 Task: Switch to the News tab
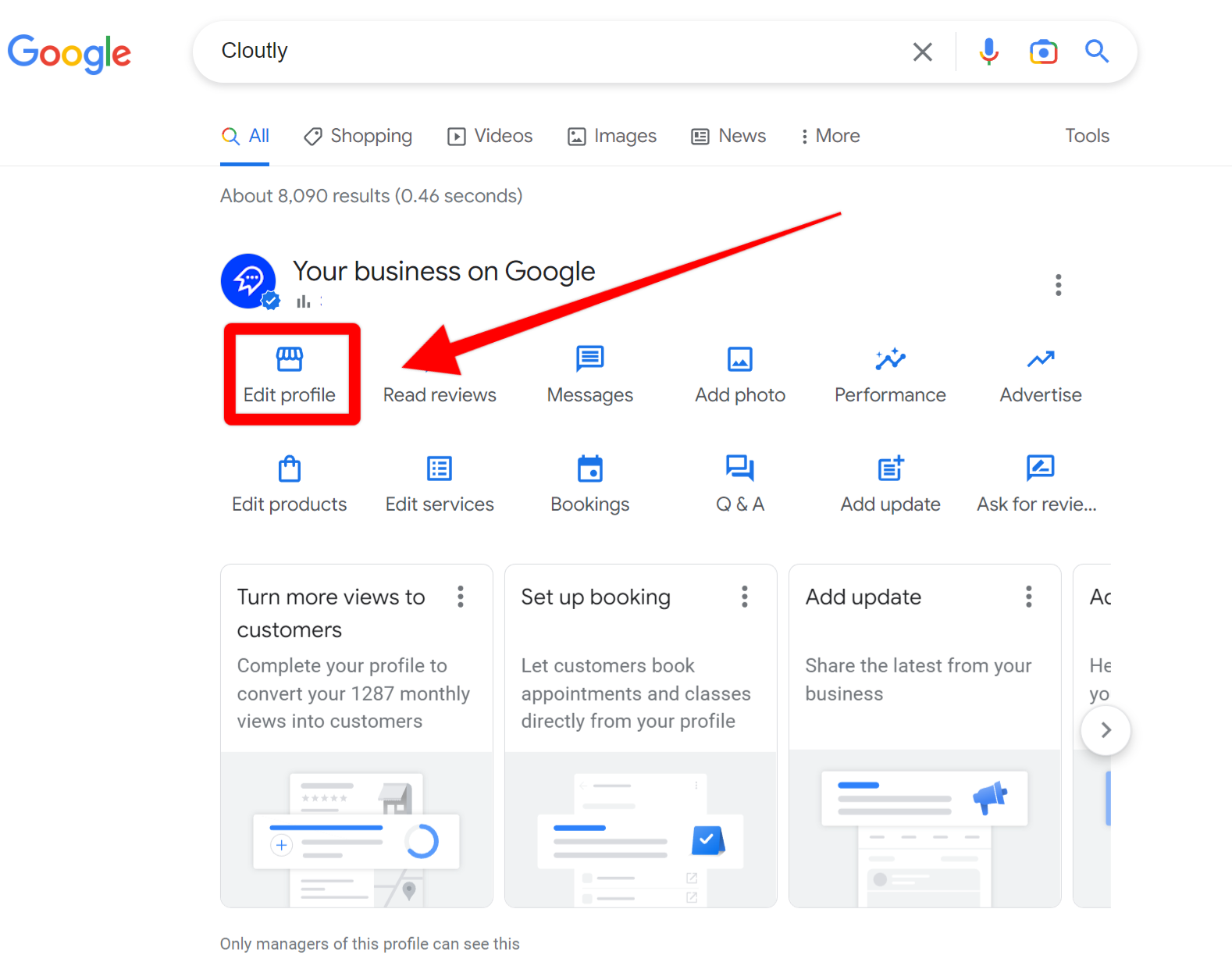(x=729, y=136)
